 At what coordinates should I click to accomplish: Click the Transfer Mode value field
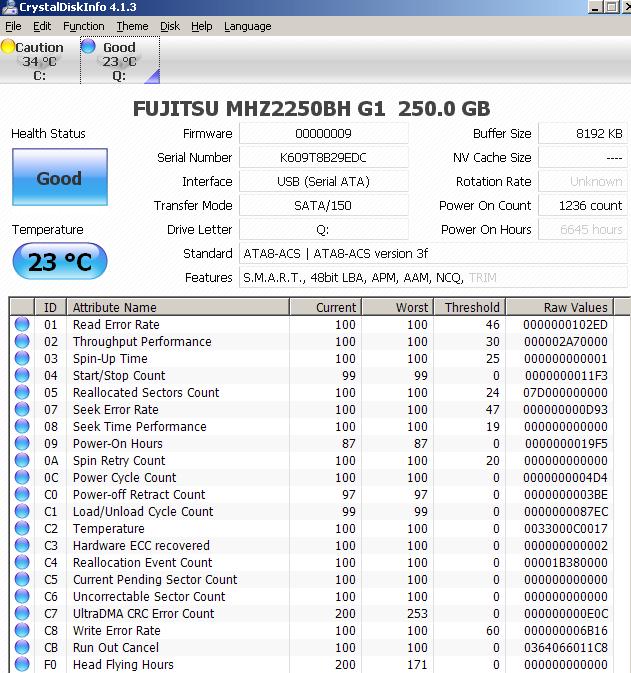(323, 206)
